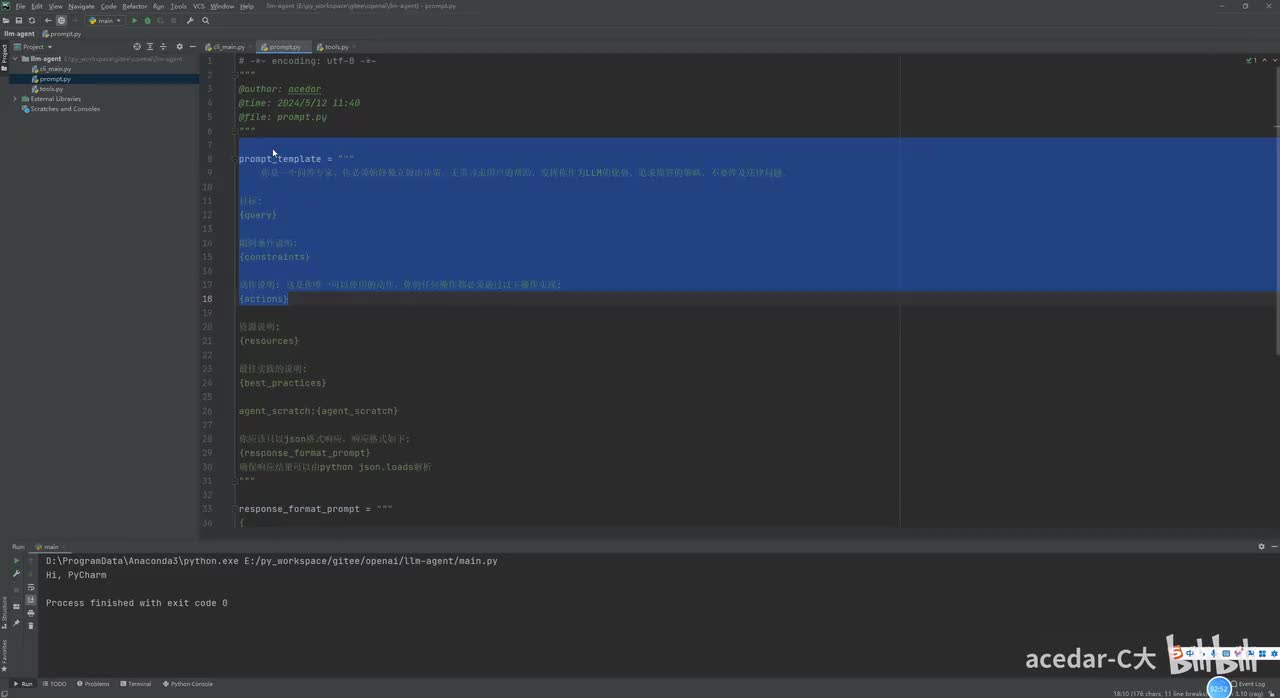This screenshot has width=1280, height=698.
Task: Pin the Run tab
Action: pos(16,623)
